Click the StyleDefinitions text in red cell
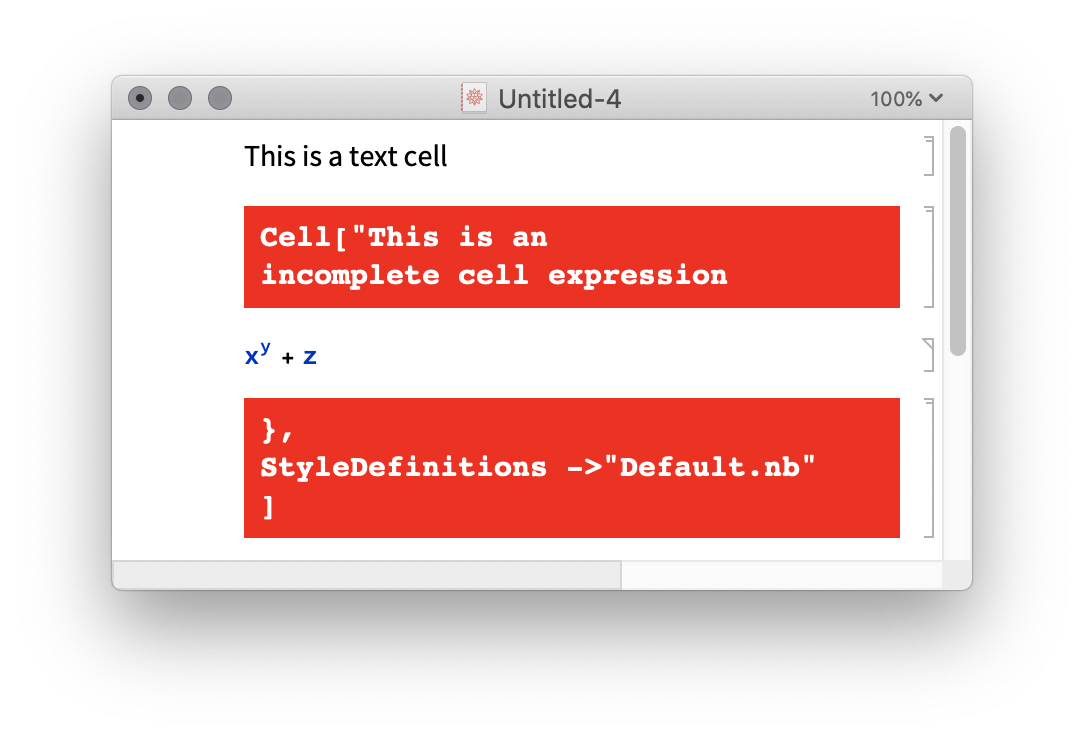The height and width of the screenshot is (738, 1084). coord(403,467)
